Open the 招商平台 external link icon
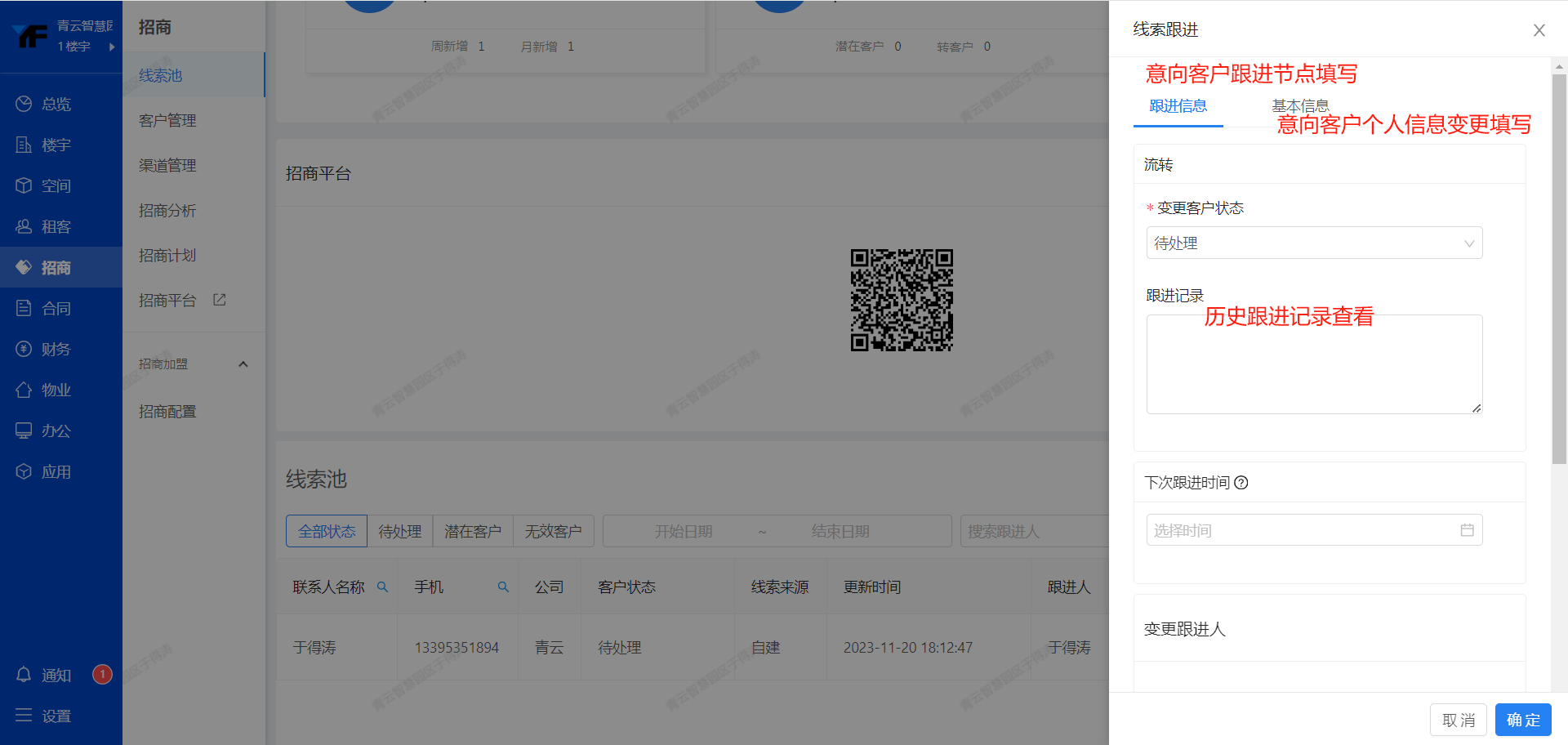 click(x=220, y=300)
